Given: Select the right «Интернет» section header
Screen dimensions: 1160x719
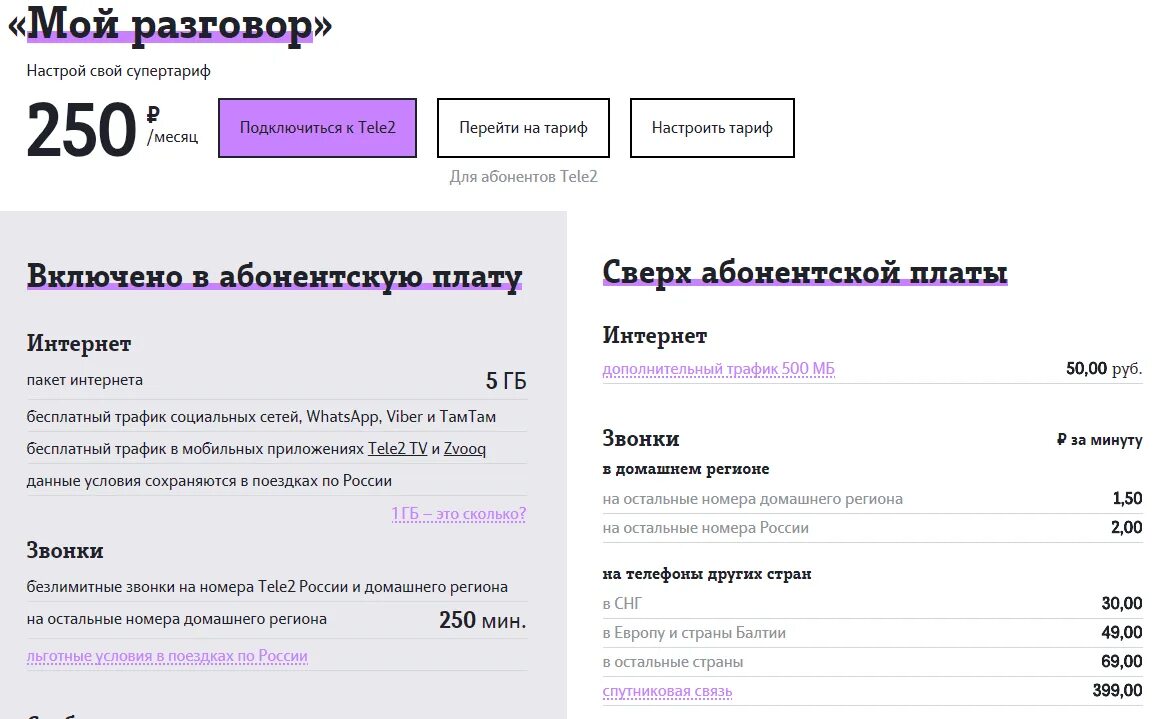Looking at the screenshot, I should point(655,335).
